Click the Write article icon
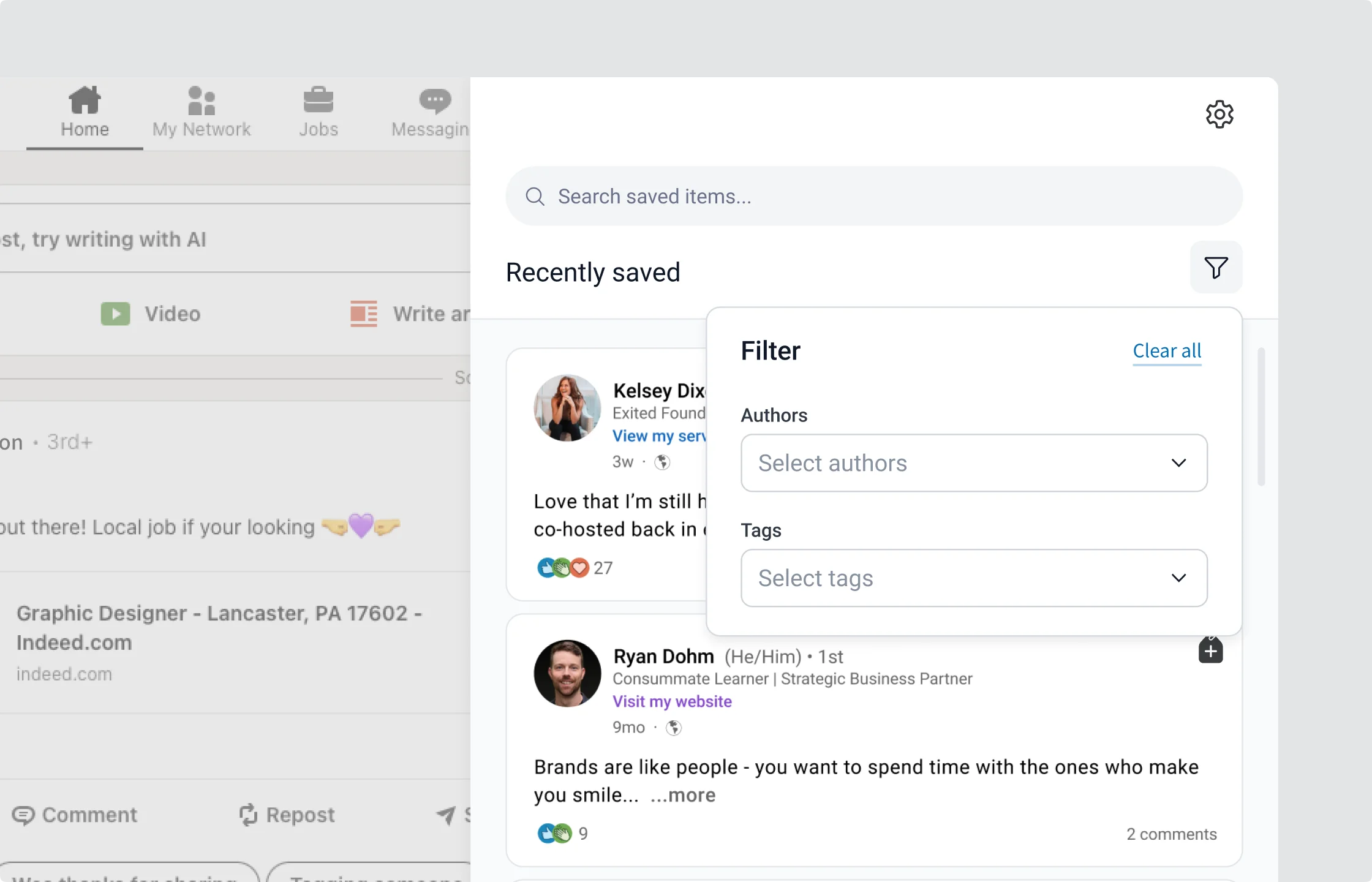 click(363, 314)
